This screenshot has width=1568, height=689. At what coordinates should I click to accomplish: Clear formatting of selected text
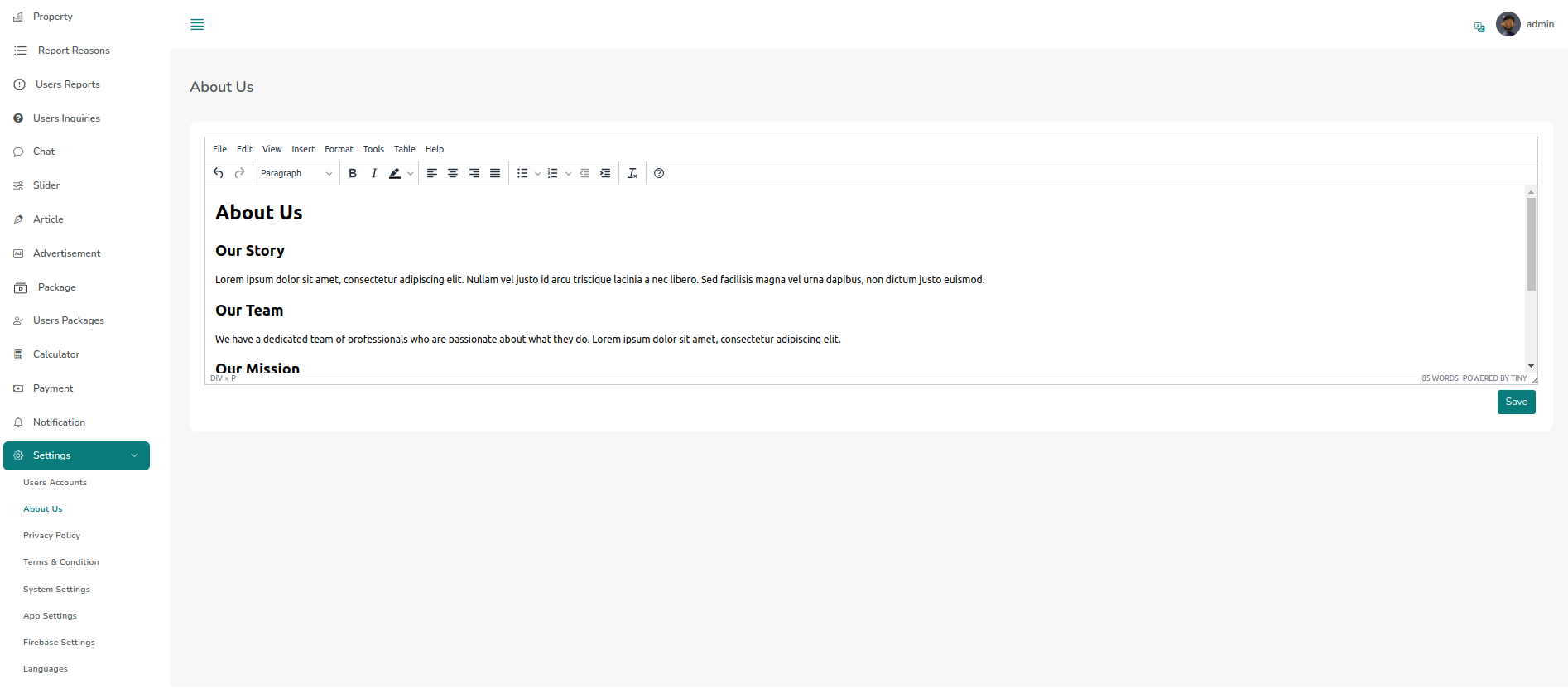click(x=632, y=173)
